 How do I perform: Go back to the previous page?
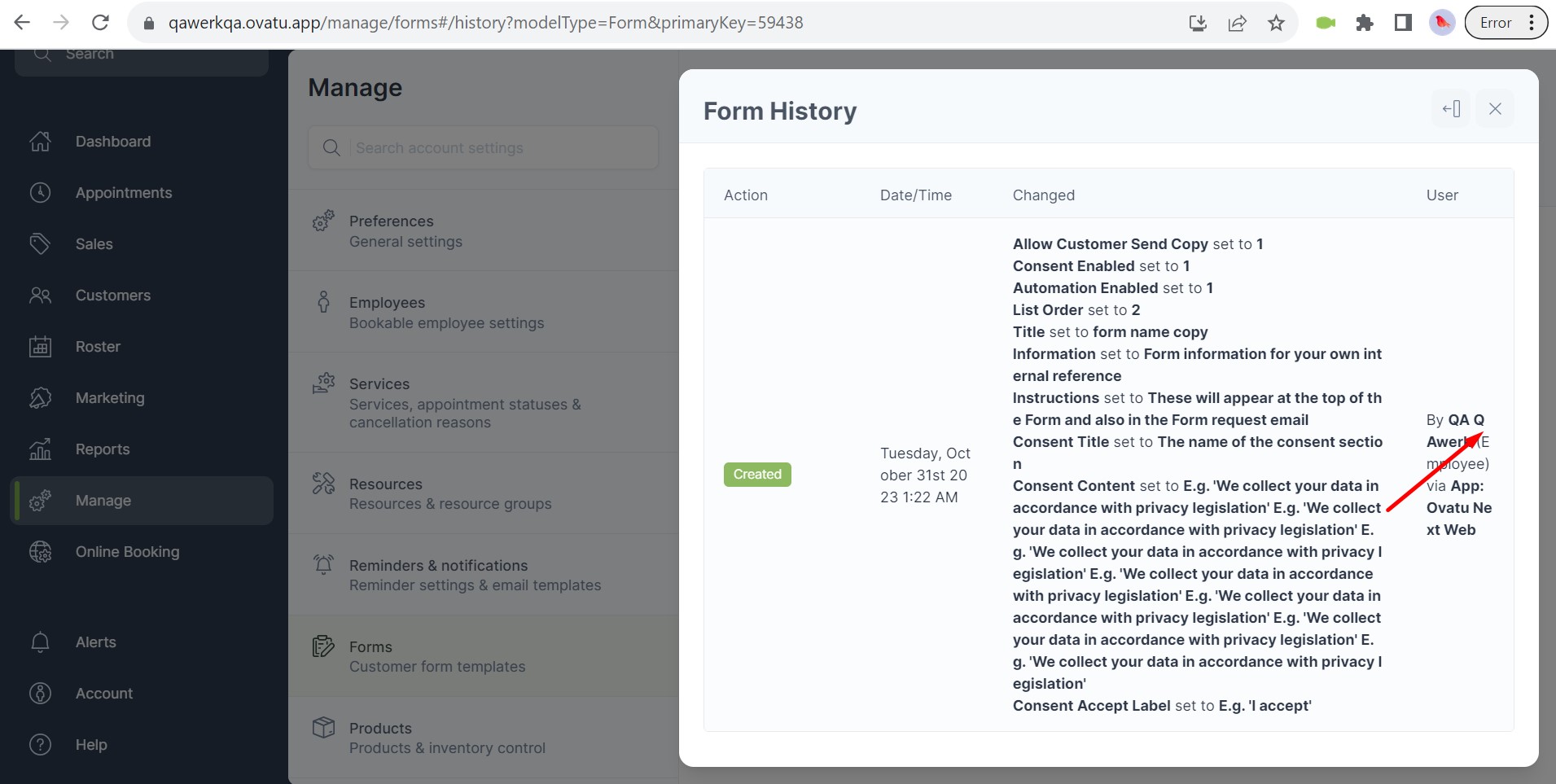coord(22,23)
